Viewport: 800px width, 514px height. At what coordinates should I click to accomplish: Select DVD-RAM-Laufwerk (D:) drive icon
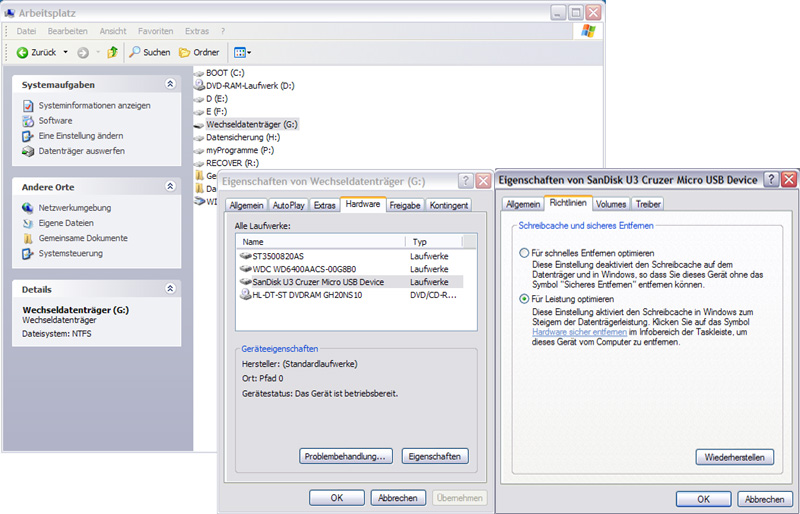(x=199, y=85)
